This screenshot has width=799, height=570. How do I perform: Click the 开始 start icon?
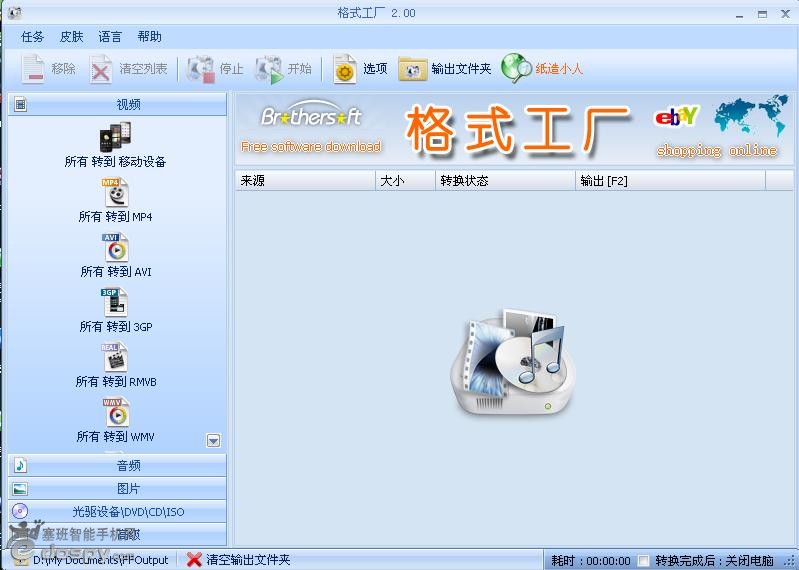pos(269,69)
